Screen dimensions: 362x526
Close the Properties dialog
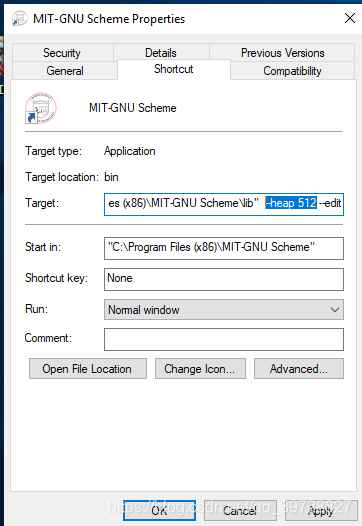click(x=350, y=18)
